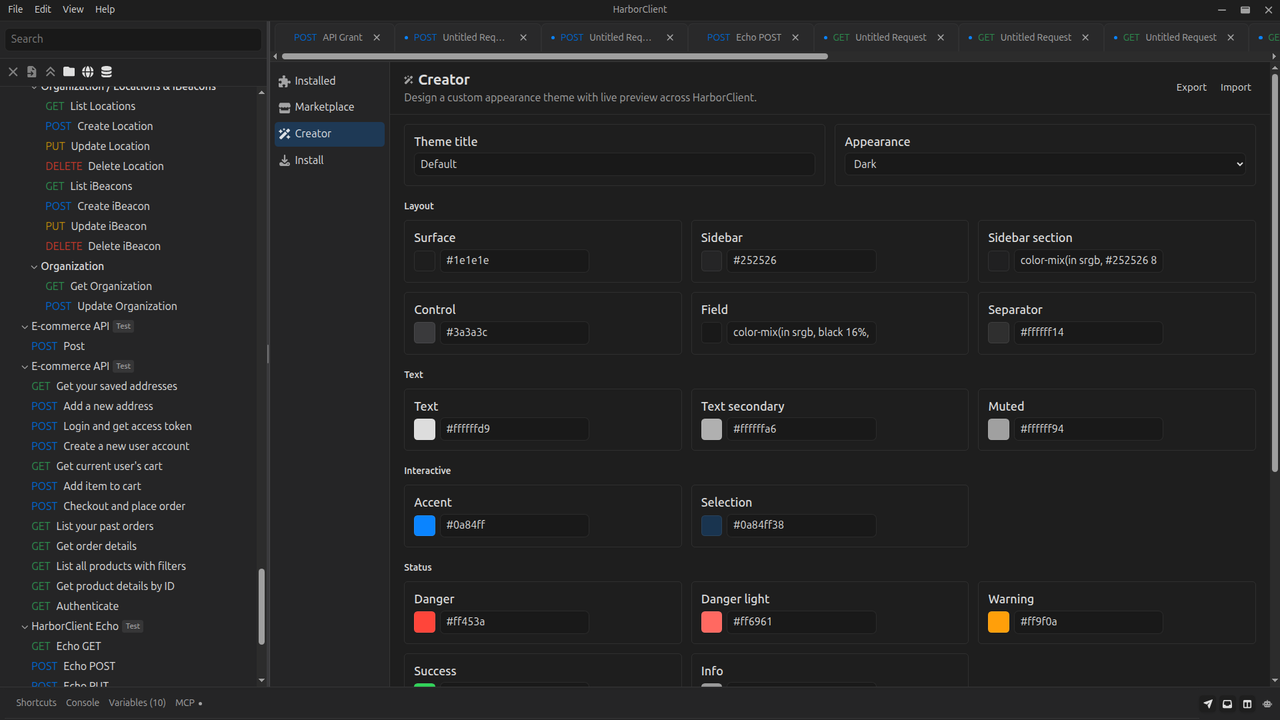The width and height of the screenshot is (1280, 720).
Task: Open the POST Login and get access token request
Action: tap(111, 426)
